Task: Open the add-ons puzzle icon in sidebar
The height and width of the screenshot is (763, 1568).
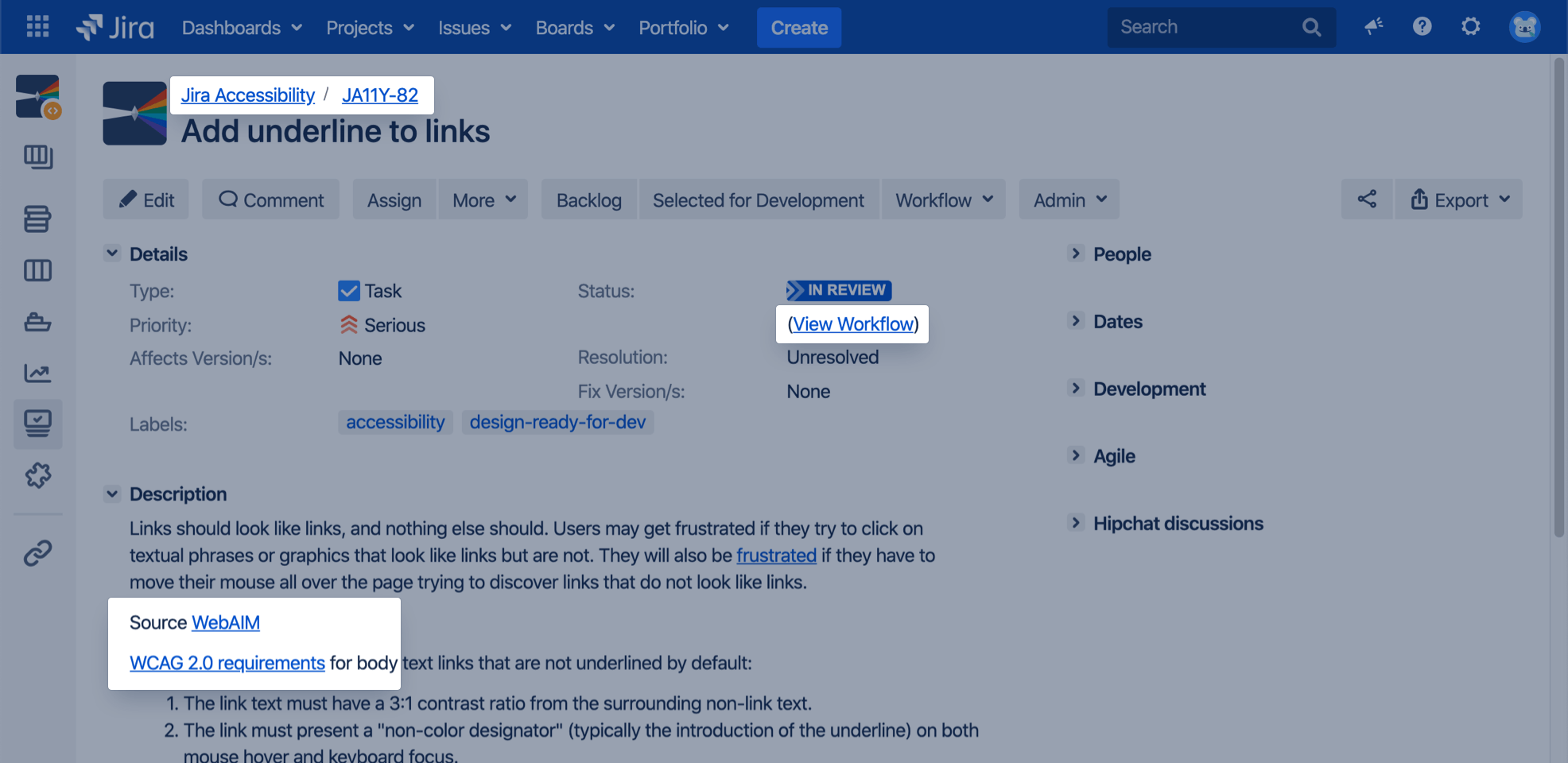Action: 37,475
